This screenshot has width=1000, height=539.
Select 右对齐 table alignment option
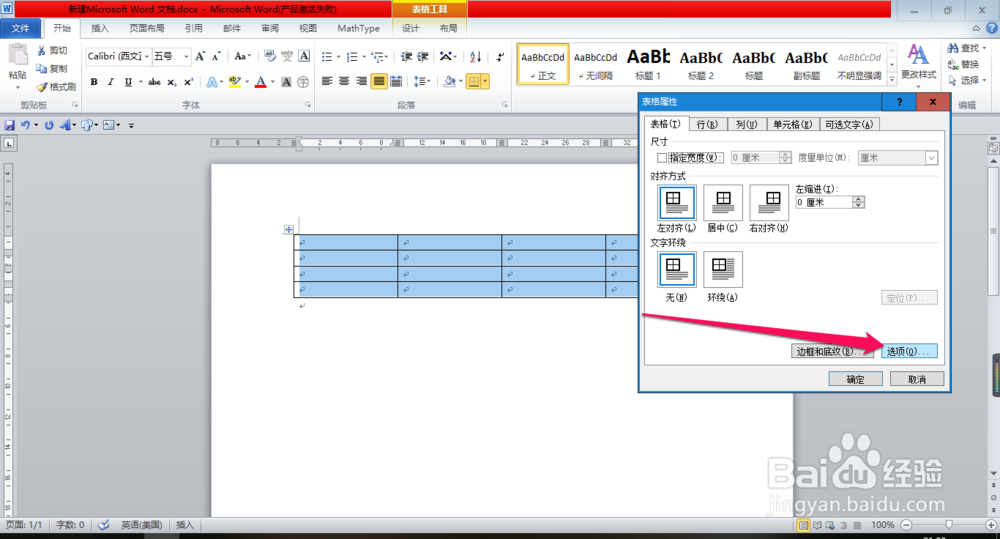769,202
